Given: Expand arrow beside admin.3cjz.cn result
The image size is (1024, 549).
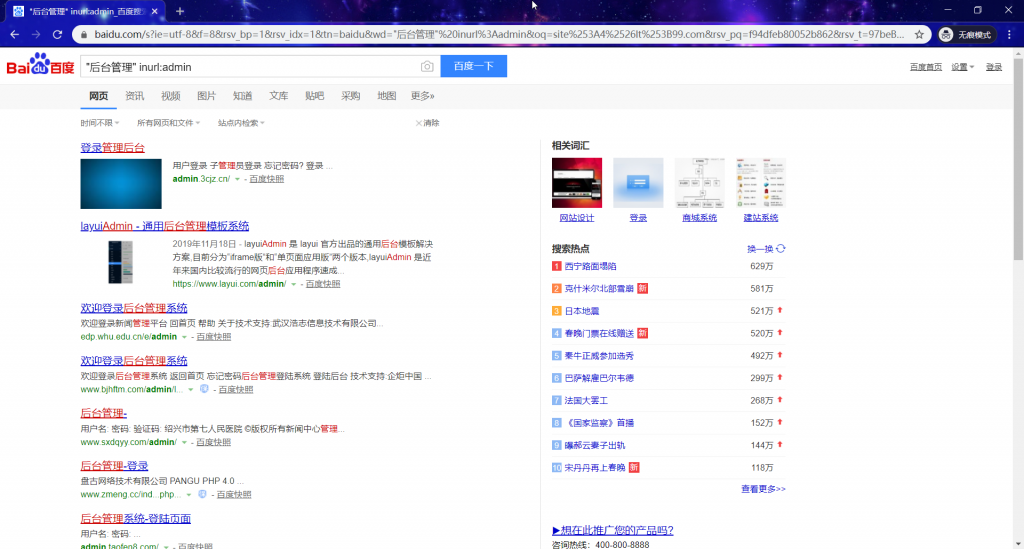Looking at the screenshot, I should click(237, 179).
